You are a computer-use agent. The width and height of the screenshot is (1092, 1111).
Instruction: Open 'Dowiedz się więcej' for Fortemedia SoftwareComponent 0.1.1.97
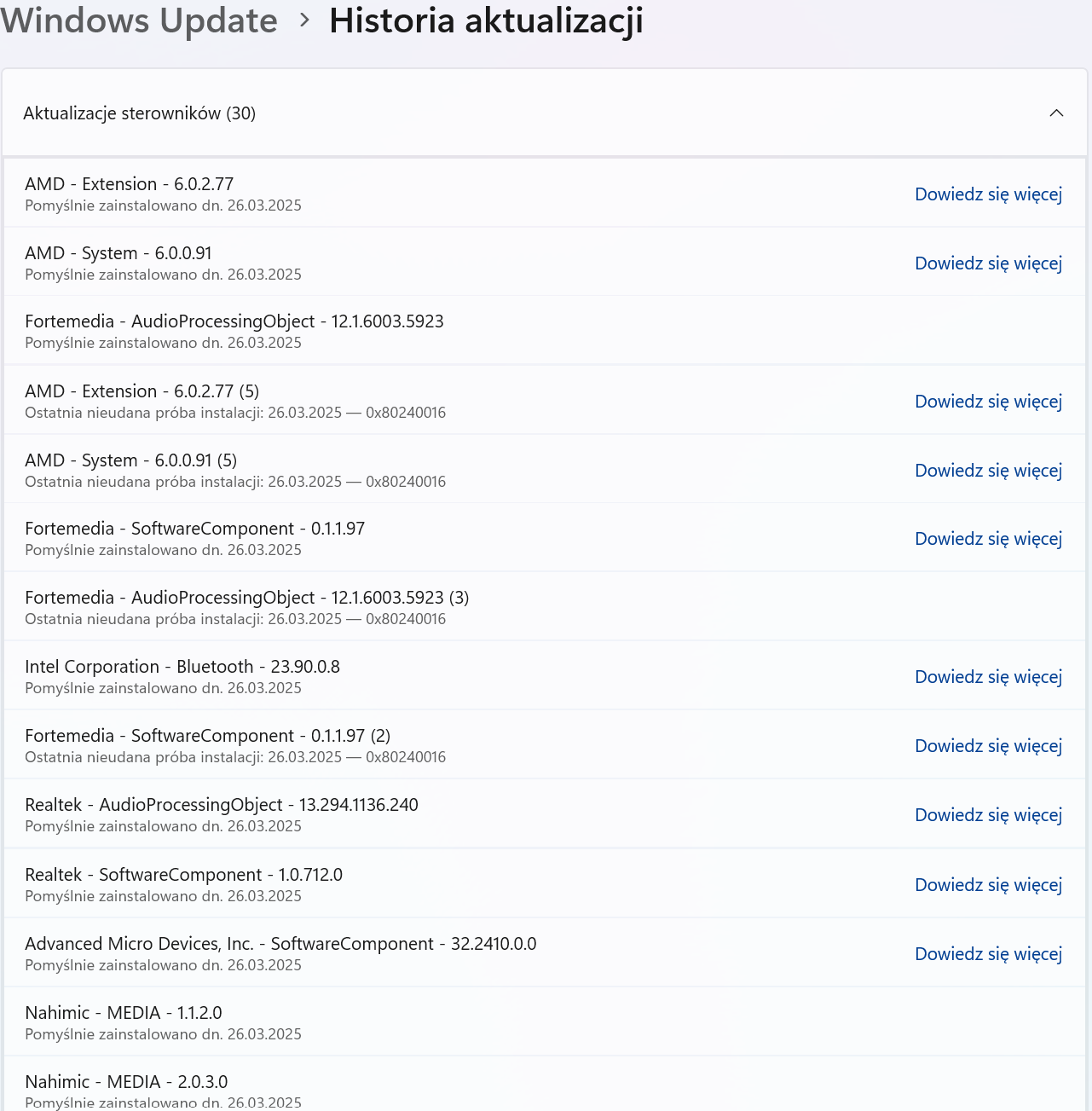point(988,539)
